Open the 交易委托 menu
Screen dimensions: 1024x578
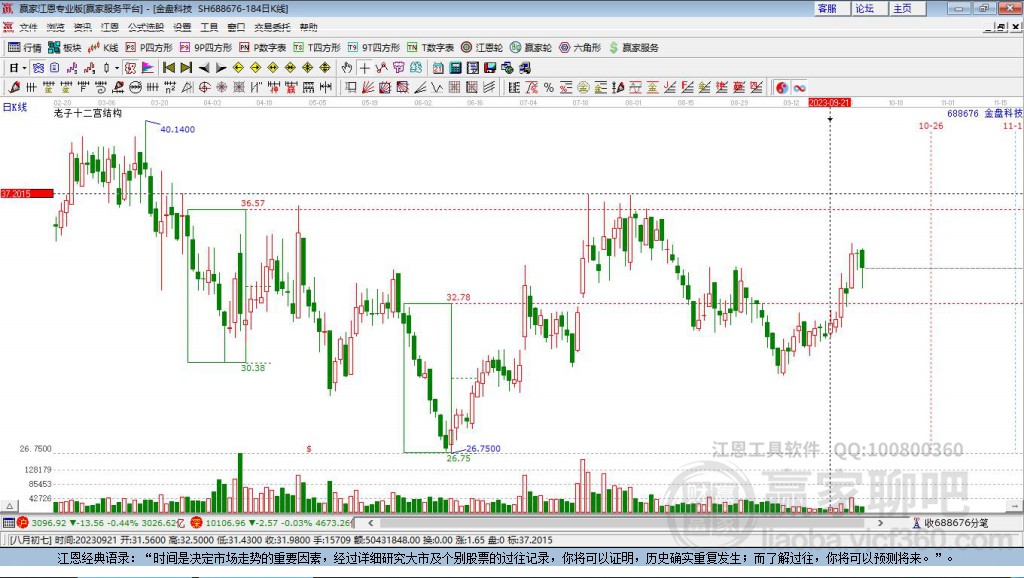coord(272,27)
